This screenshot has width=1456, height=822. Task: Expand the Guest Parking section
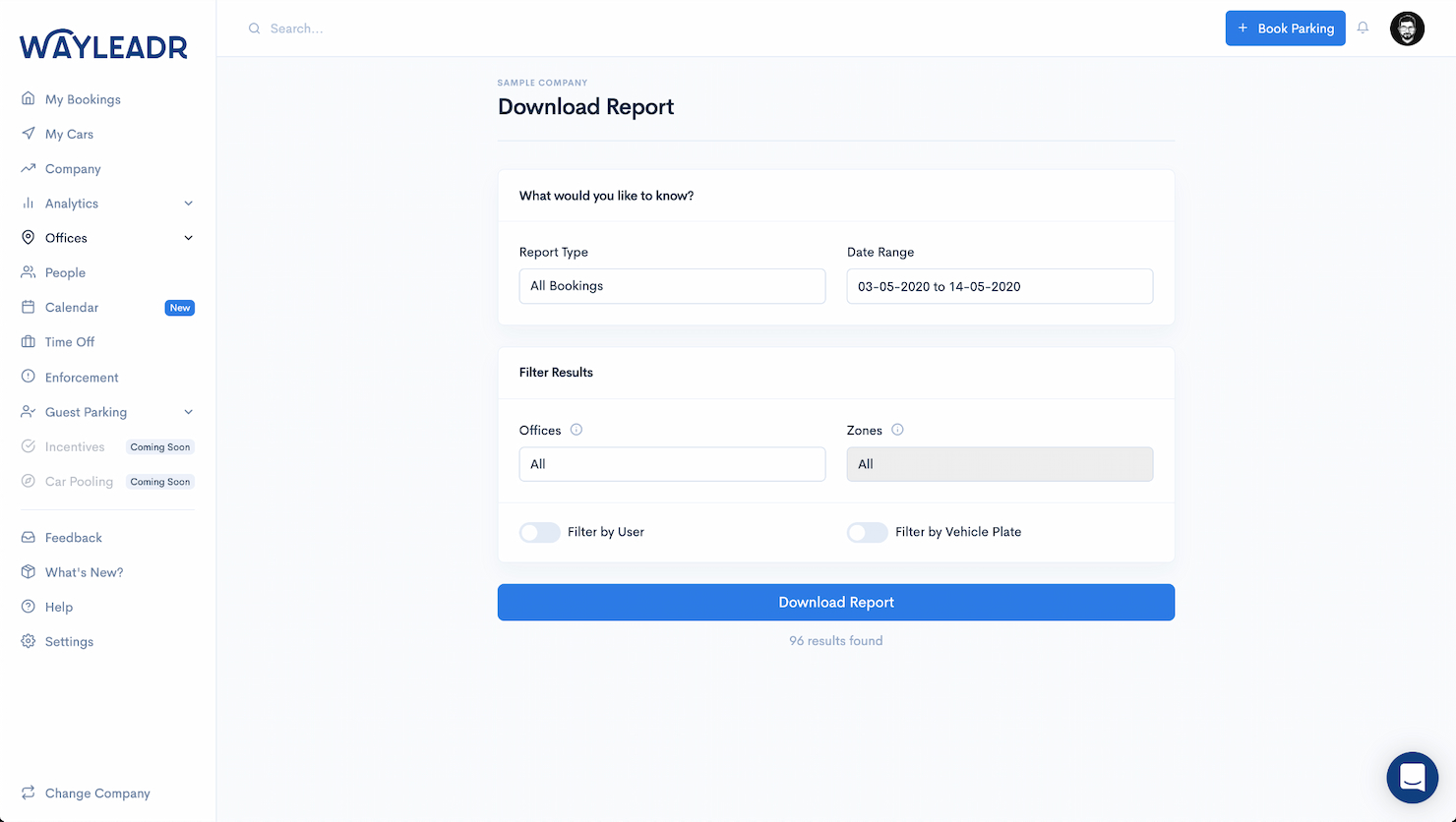click(188, 412)
